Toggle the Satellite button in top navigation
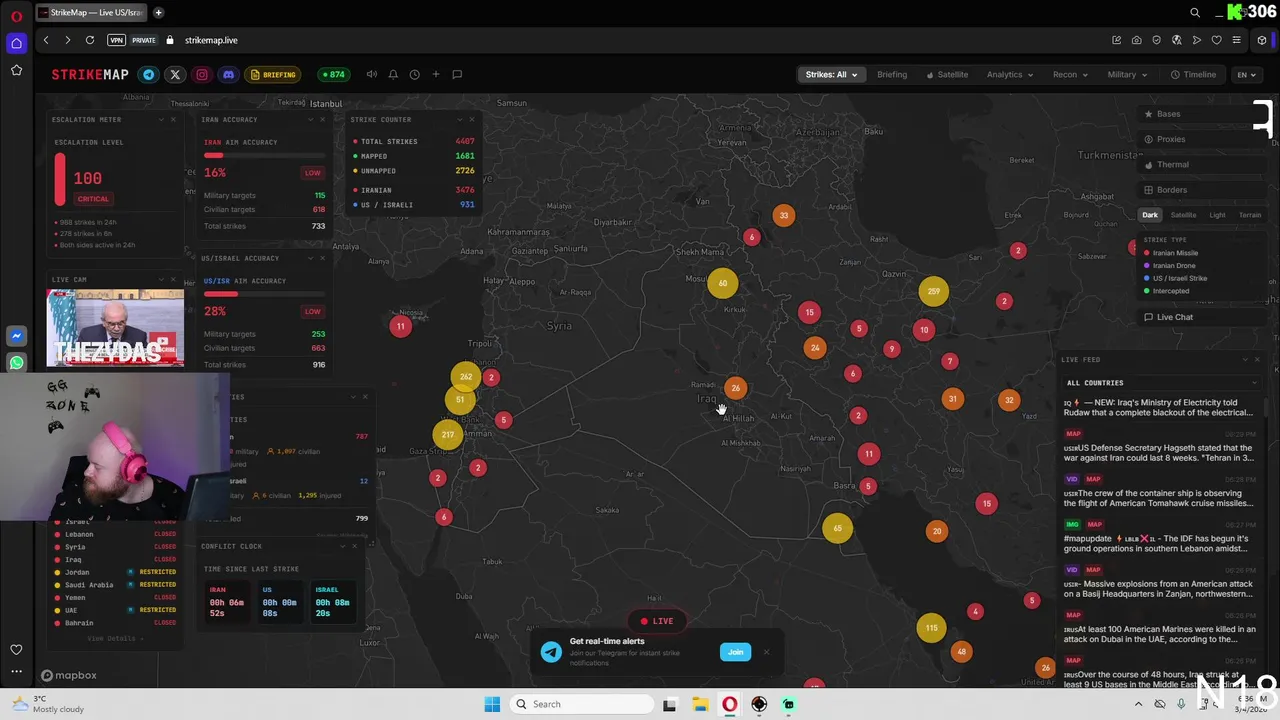Viewport: 1280px width, 720px height. (947, 75)
